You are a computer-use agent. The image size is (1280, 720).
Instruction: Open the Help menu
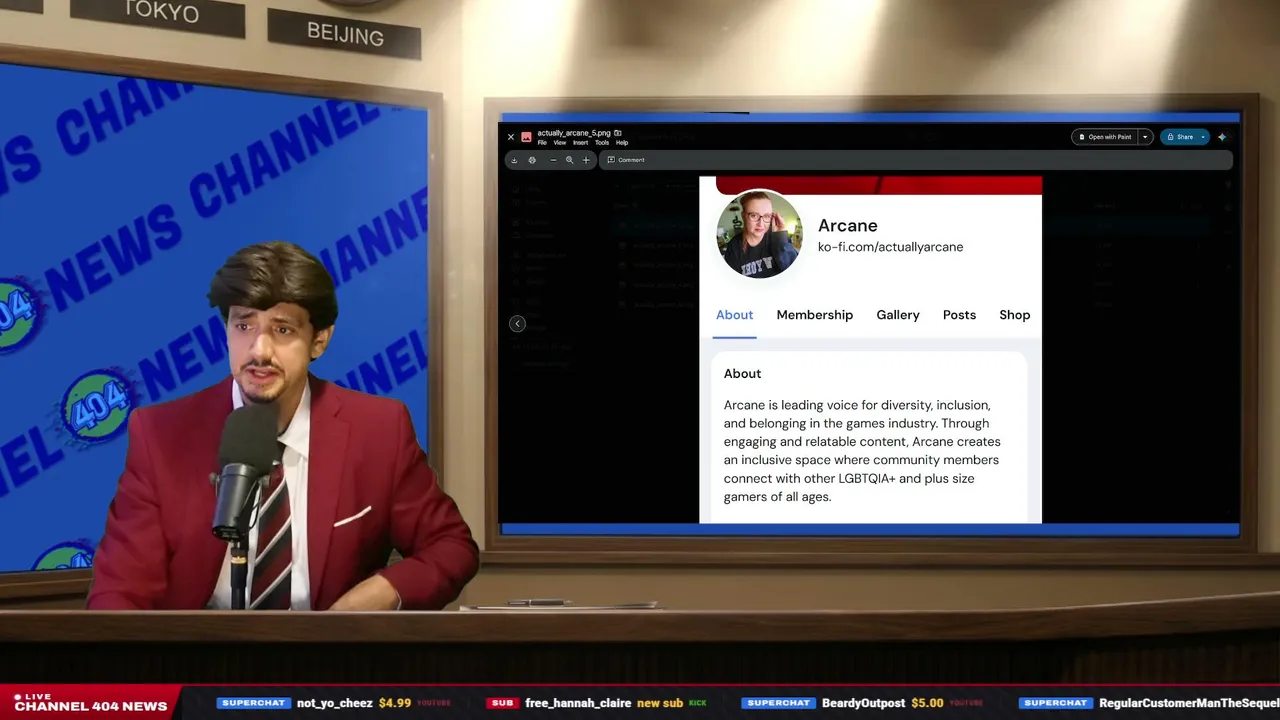tap(622, 143)
